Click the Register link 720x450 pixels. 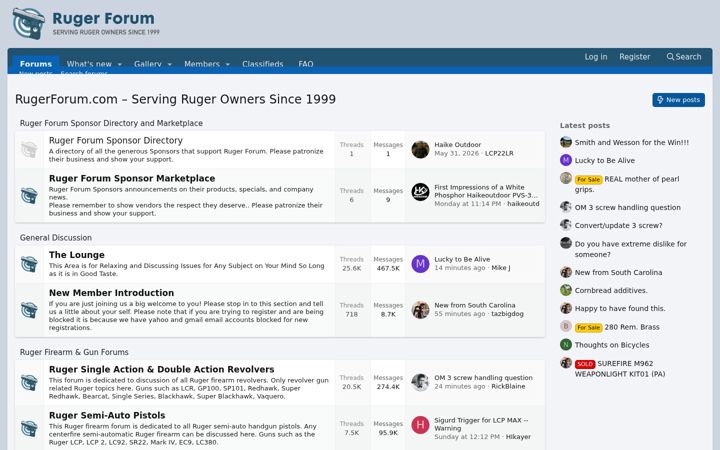[635, 56]
